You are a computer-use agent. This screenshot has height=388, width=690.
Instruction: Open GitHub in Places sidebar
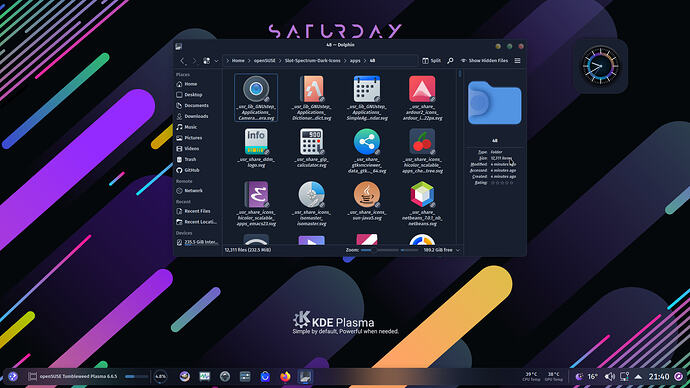click(197, 170)
